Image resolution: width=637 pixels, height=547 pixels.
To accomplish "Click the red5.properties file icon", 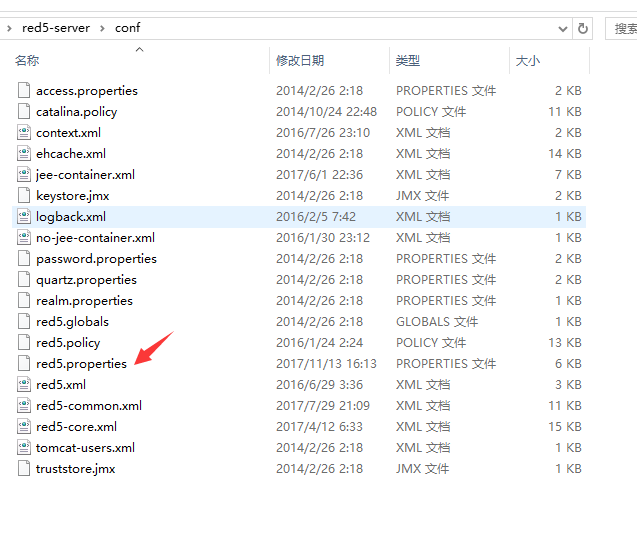I will pyautogui.click(x=24, y=363).
